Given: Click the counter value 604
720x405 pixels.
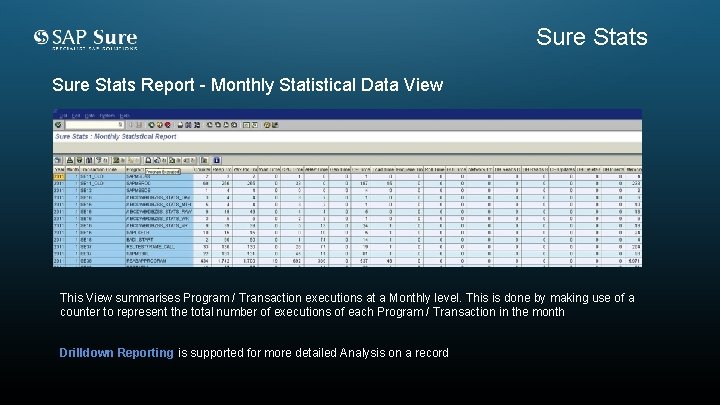Looking at the screenshot, I should pos(204,261).
